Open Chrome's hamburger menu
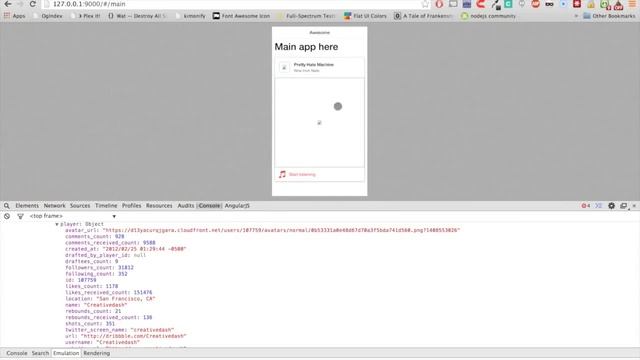The image size is (640, 360). click(631, 4)
